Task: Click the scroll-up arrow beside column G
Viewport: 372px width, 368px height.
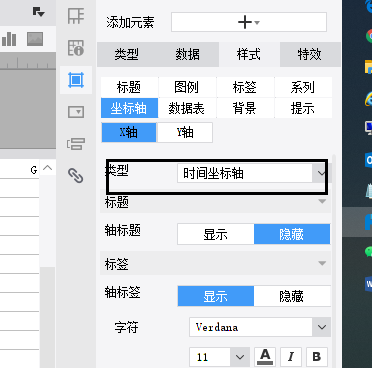Action: tap(48, 168)
